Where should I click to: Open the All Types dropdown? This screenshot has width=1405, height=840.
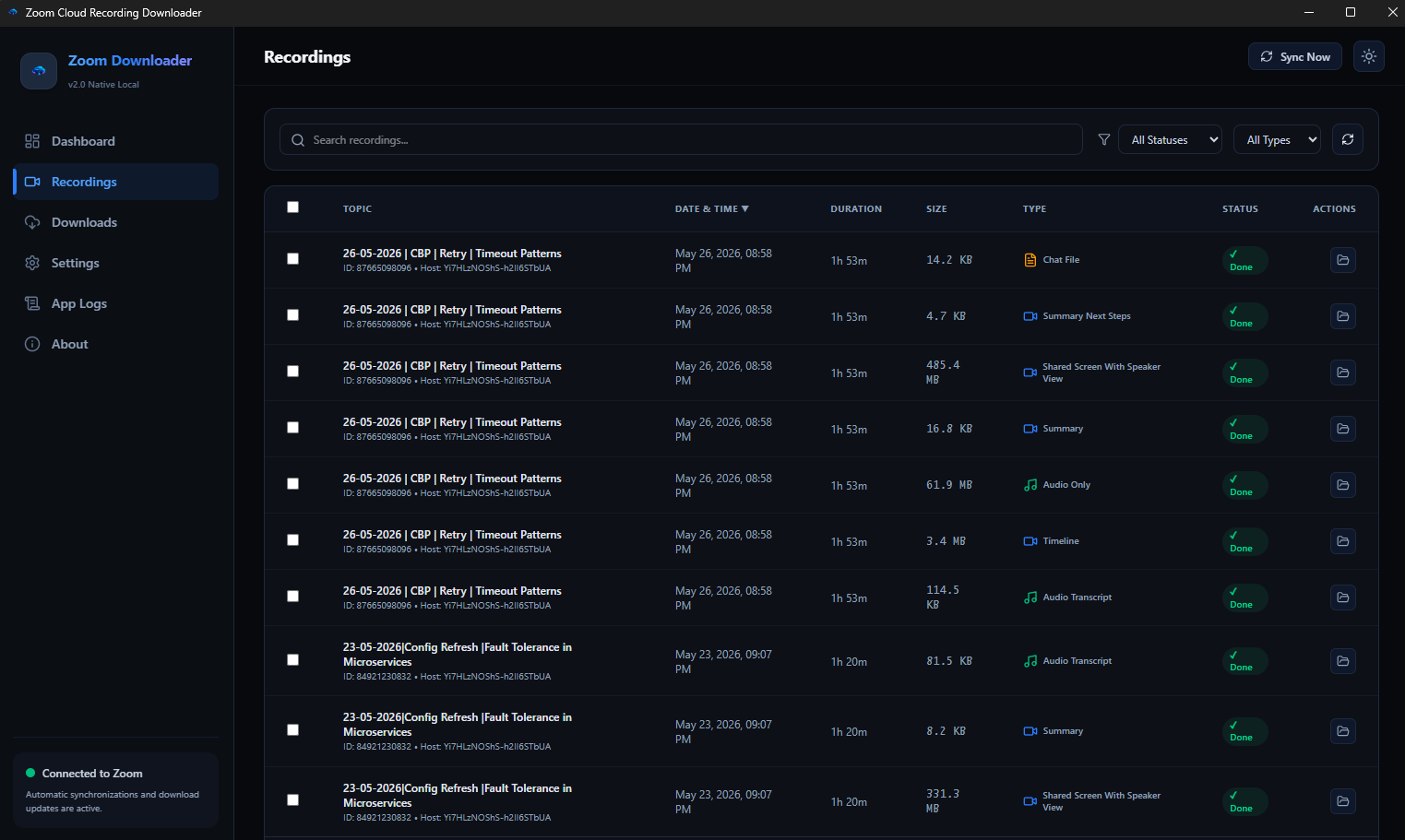pyautogui.click(x=1277, y=140)
